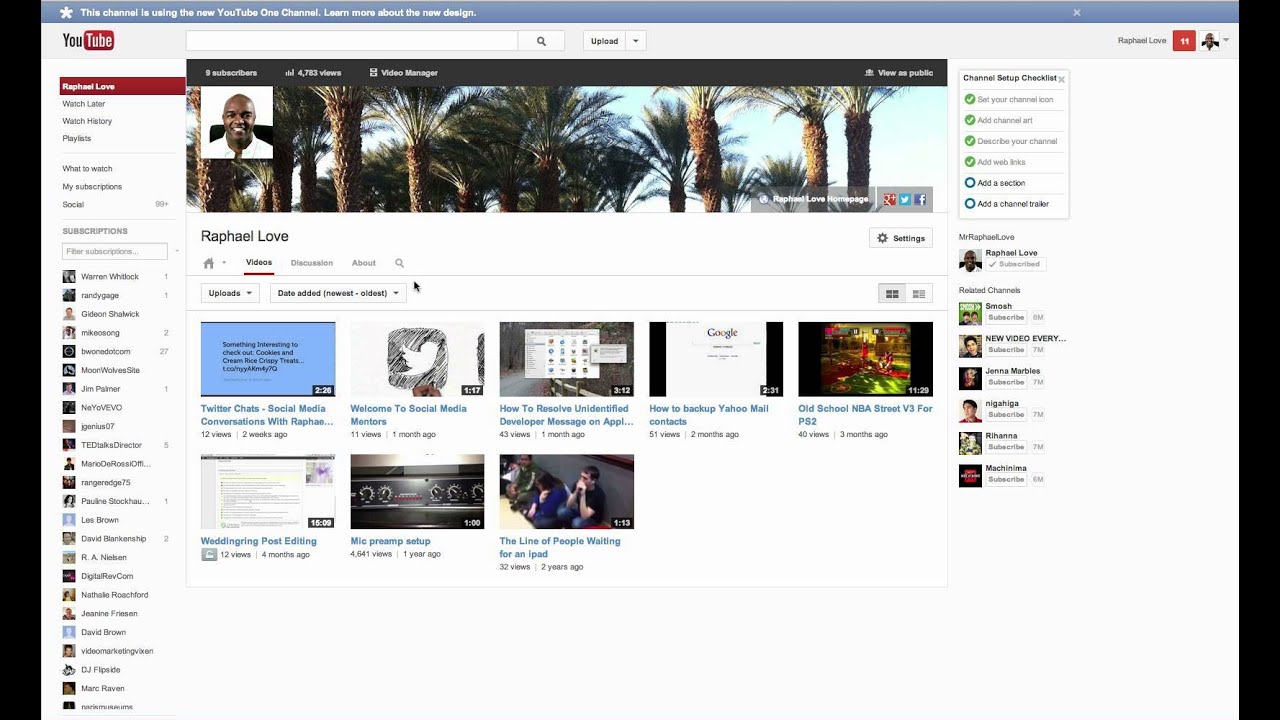
Task: Open channel Settings button
Action: point(901,238)
